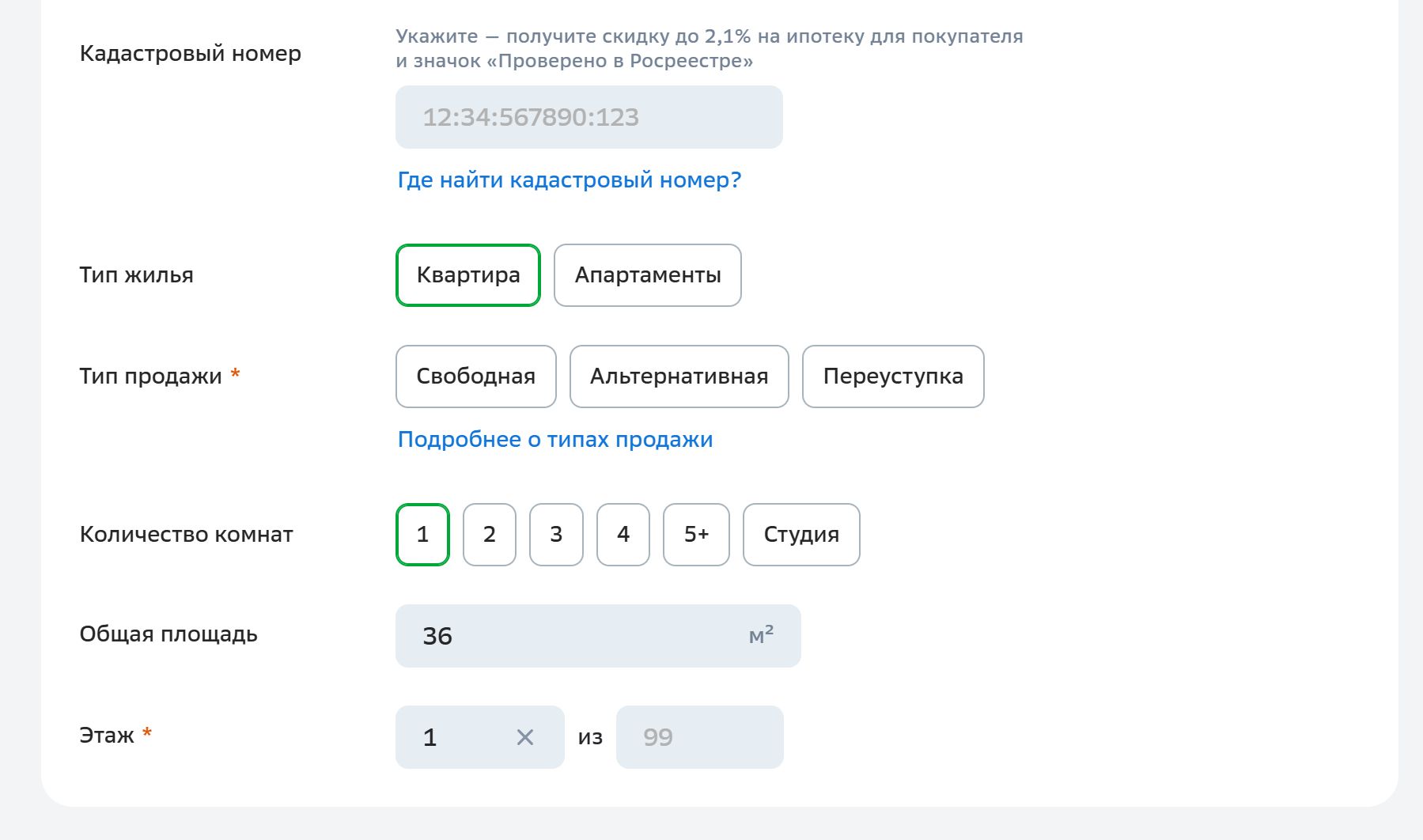Click the 'Кадастровый номер' field label
This screenshot has width=1423, height=840.
click(x=191, y=54)
